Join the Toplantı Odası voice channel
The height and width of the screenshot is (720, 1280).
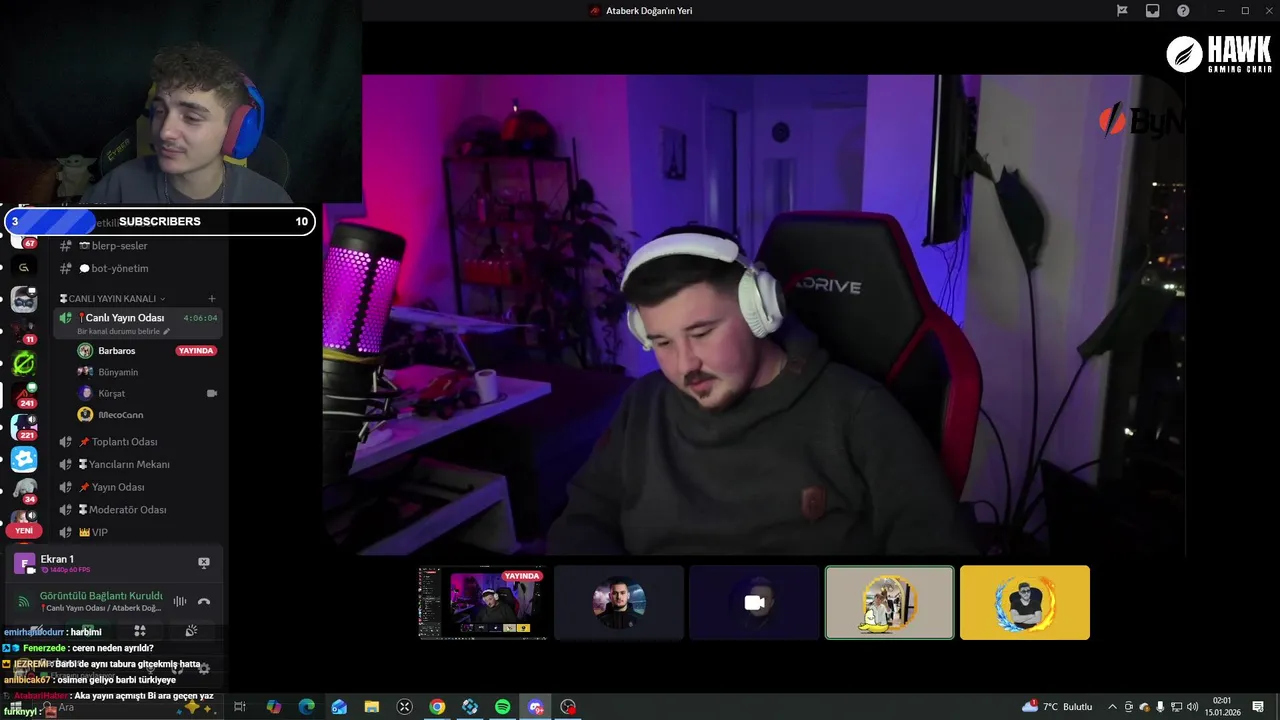pos(137,442)
